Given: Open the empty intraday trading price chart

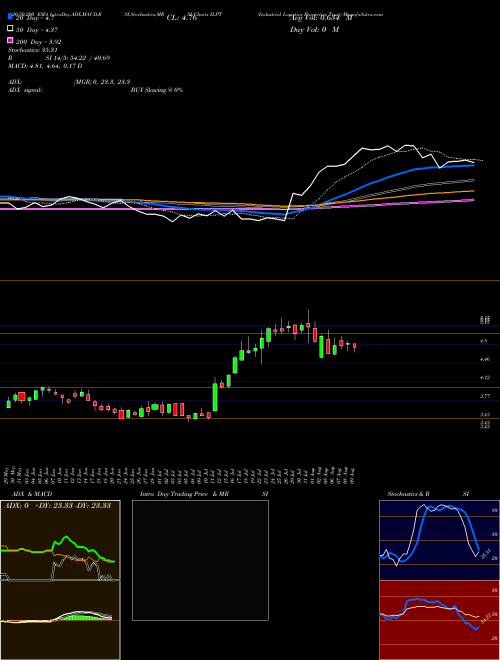Looking at the screenshot, I should click(200, 560).
